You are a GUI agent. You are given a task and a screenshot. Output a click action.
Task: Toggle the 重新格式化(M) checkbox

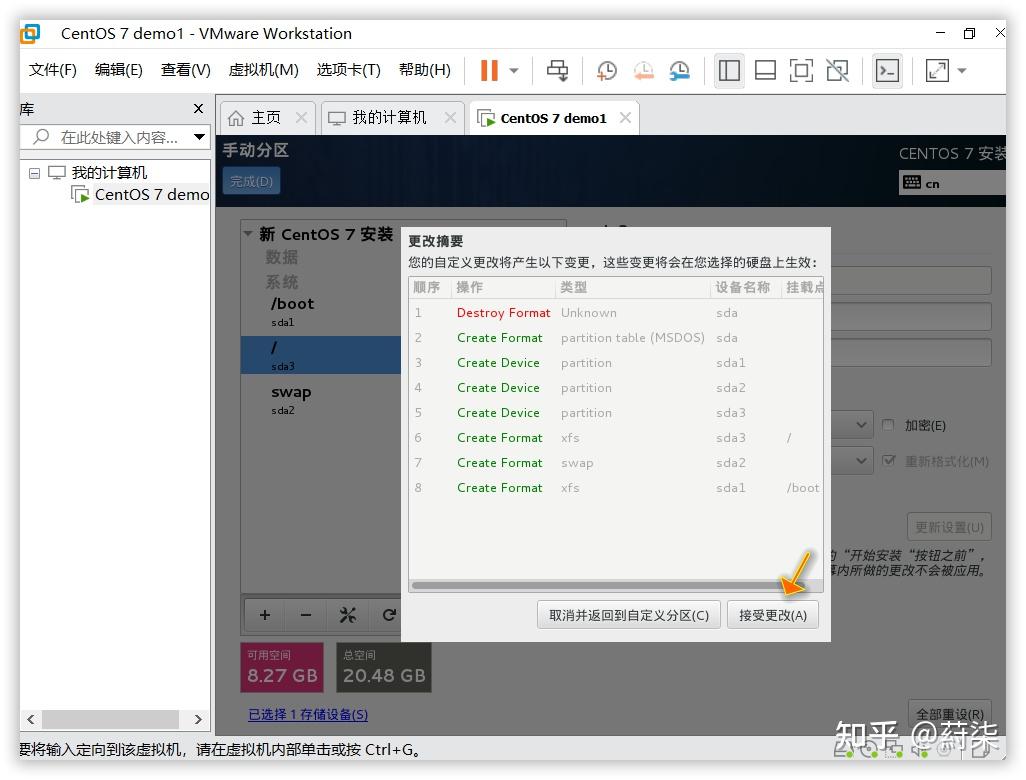click(x=888, y=461)
